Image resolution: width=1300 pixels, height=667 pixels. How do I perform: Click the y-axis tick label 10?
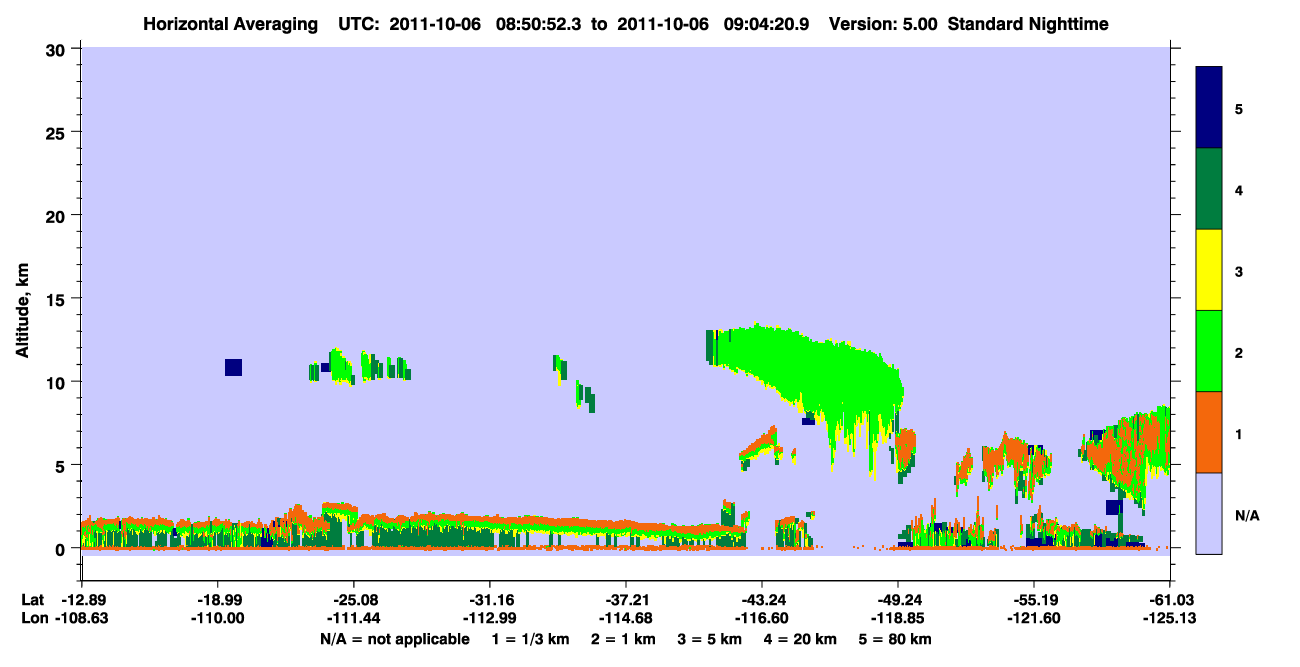[58, 382]
